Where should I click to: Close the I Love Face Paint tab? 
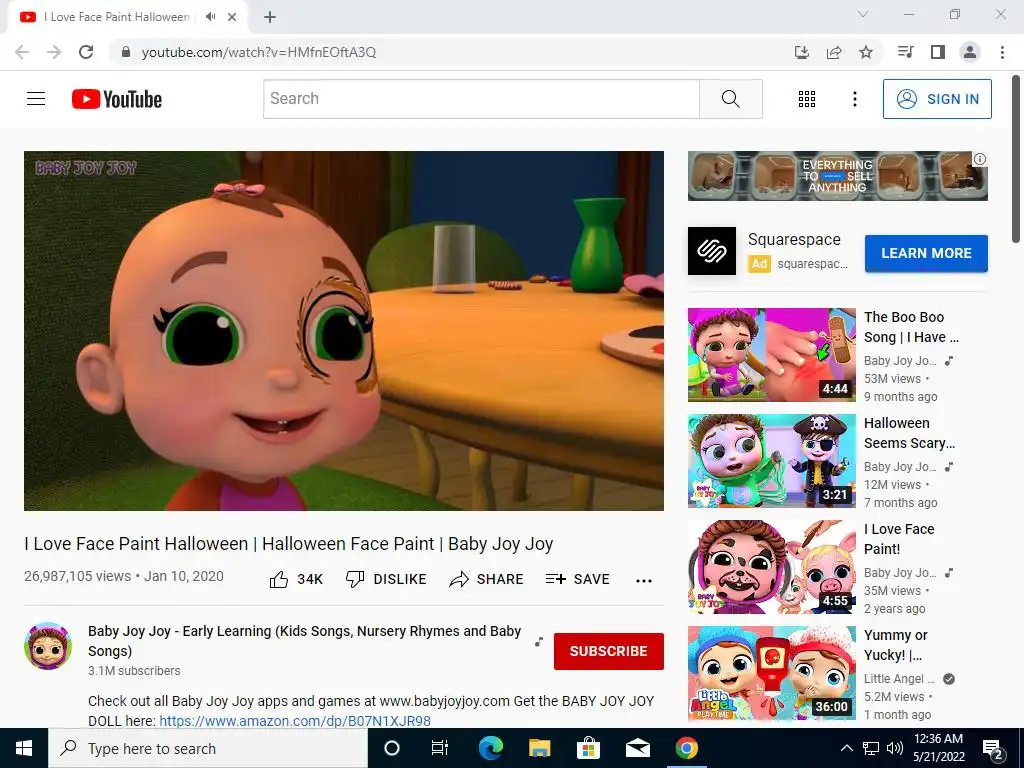tap(232, 17)
